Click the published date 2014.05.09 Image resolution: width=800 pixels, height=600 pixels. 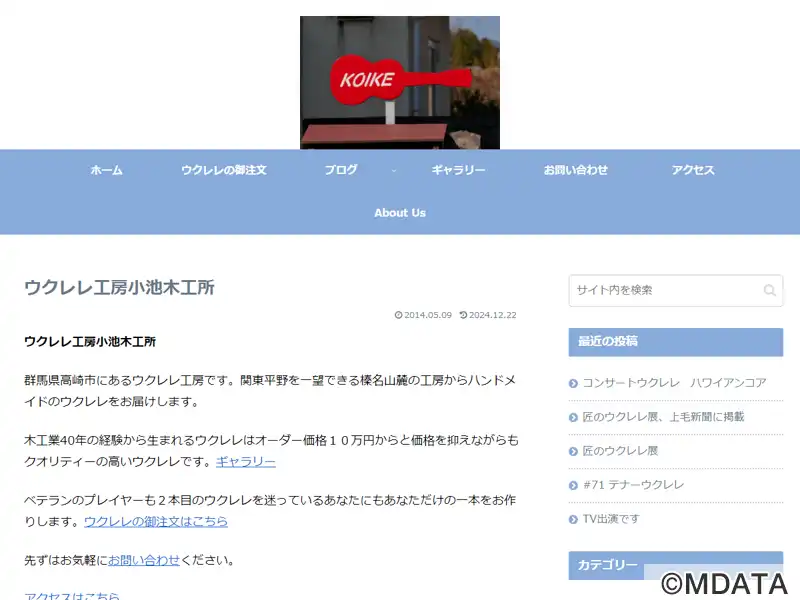click(428, 315)
